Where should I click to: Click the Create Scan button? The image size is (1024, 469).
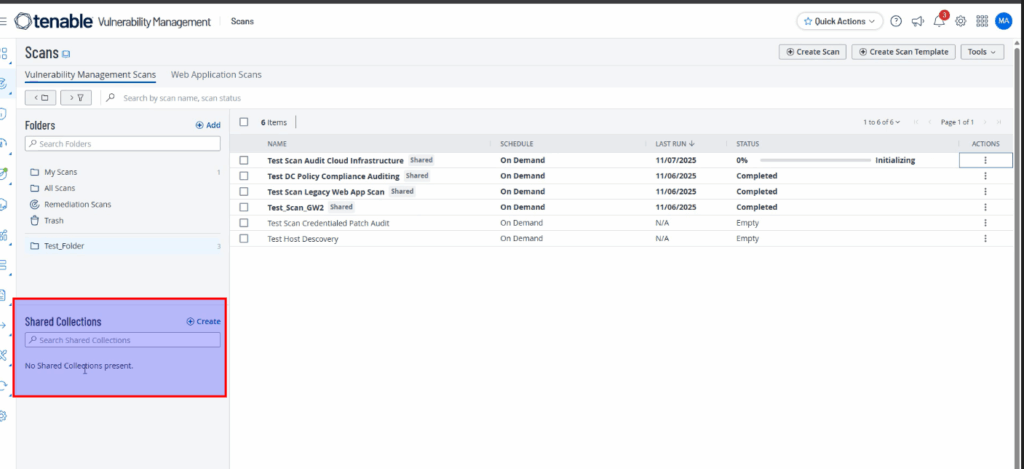click(812, 52)
